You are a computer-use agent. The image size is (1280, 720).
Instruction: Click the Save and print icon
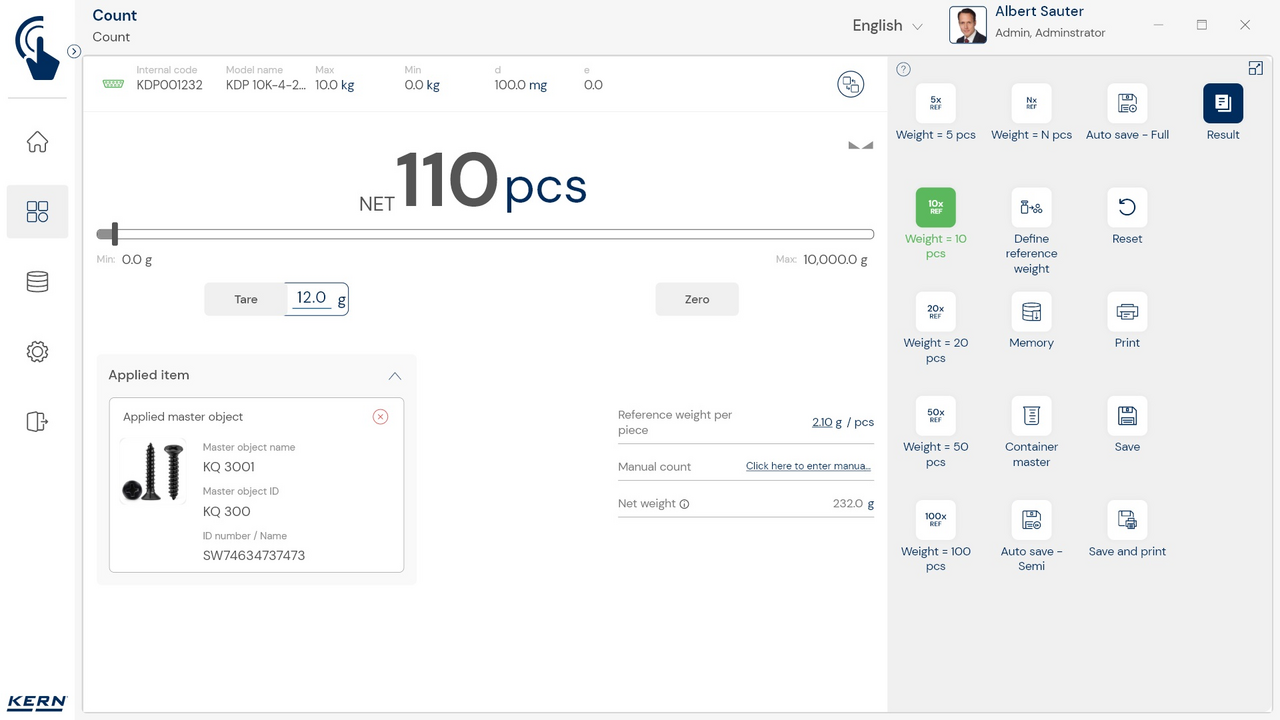[1127, 520]
